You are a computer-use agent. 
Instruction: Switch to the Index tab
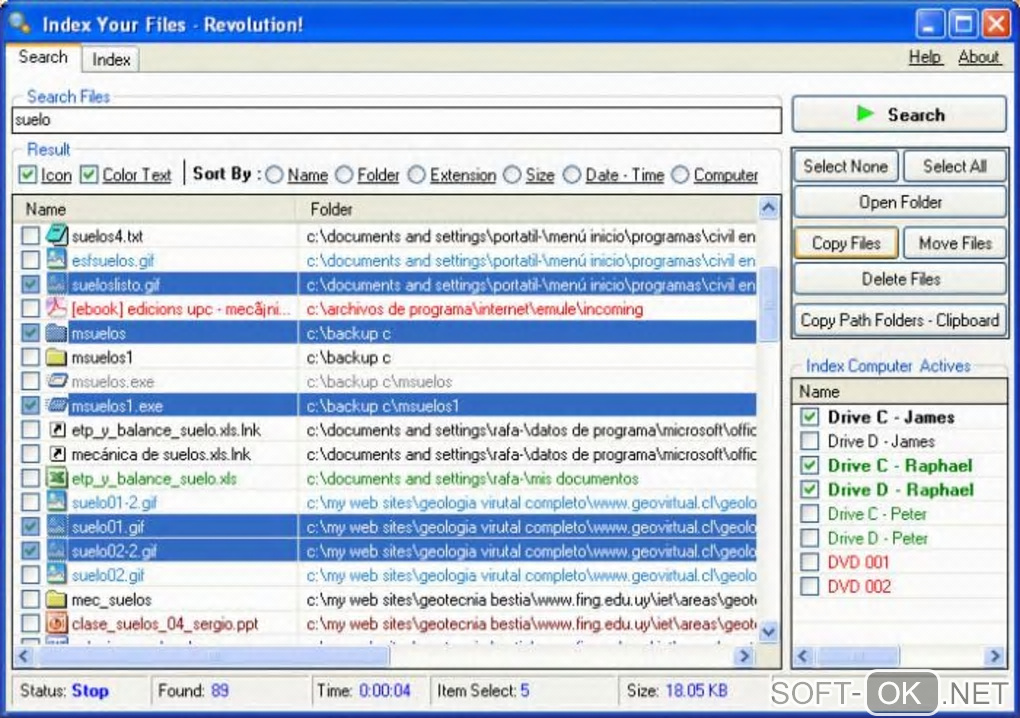click(x=111, y=59)
